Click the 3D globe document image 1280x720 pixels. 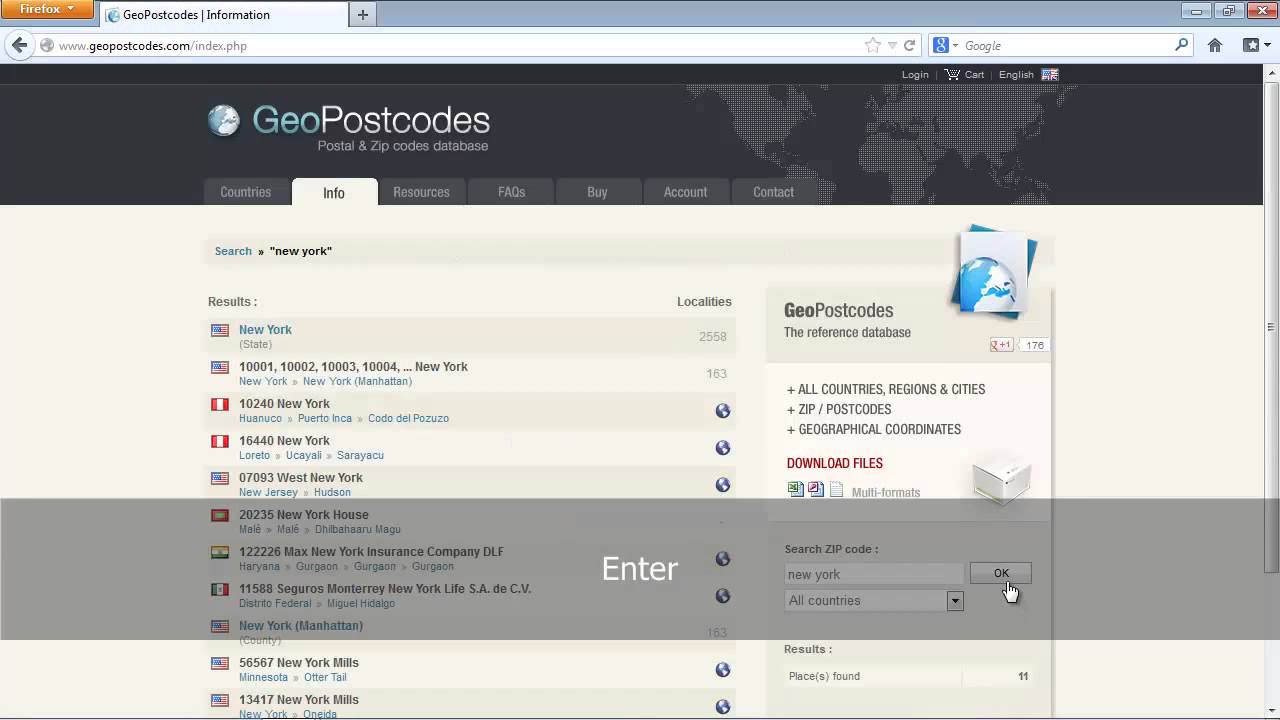point(992,270)
